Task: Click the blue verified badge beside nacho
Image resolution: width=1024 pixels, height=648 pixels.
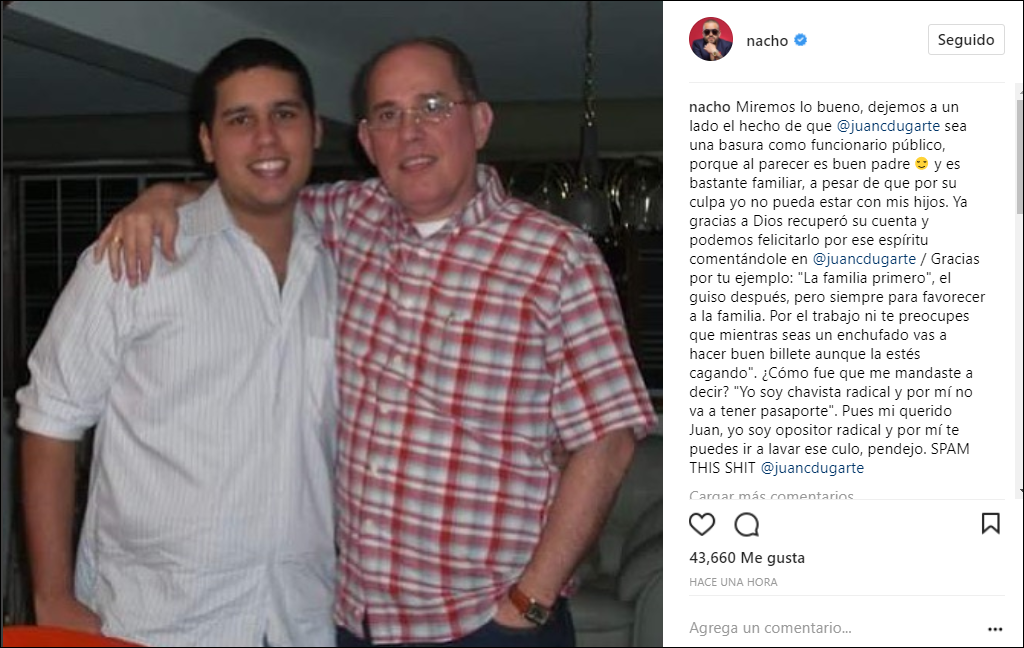Action: (801, 40)
